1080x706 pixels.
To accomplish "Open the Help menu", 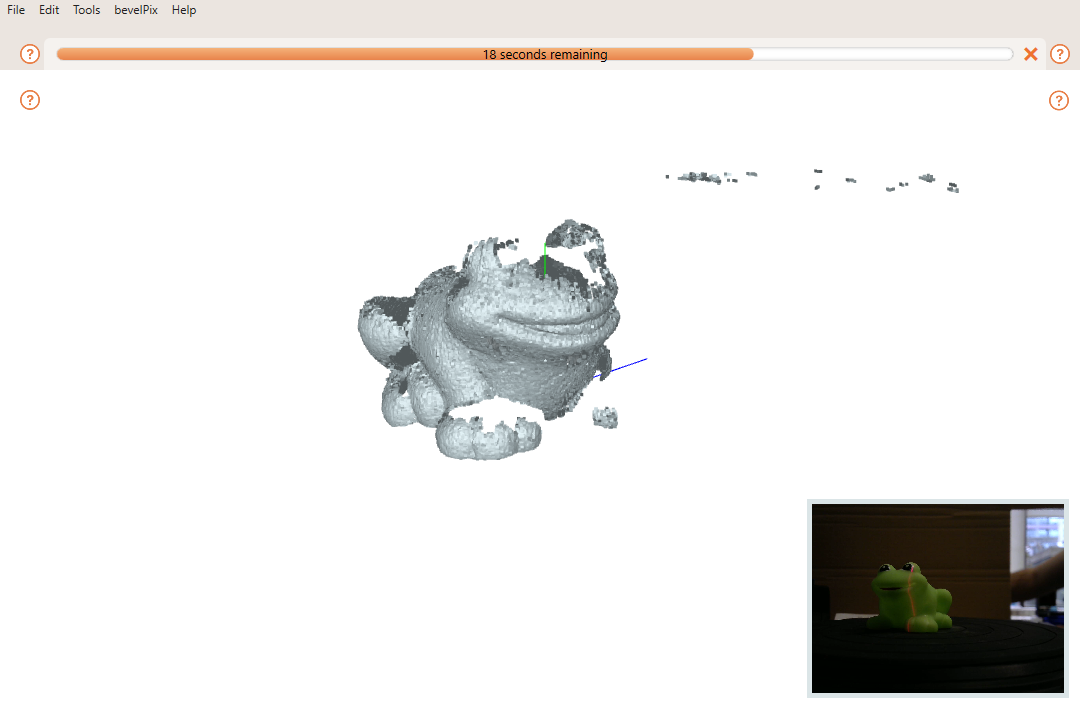I will [184, 10].
